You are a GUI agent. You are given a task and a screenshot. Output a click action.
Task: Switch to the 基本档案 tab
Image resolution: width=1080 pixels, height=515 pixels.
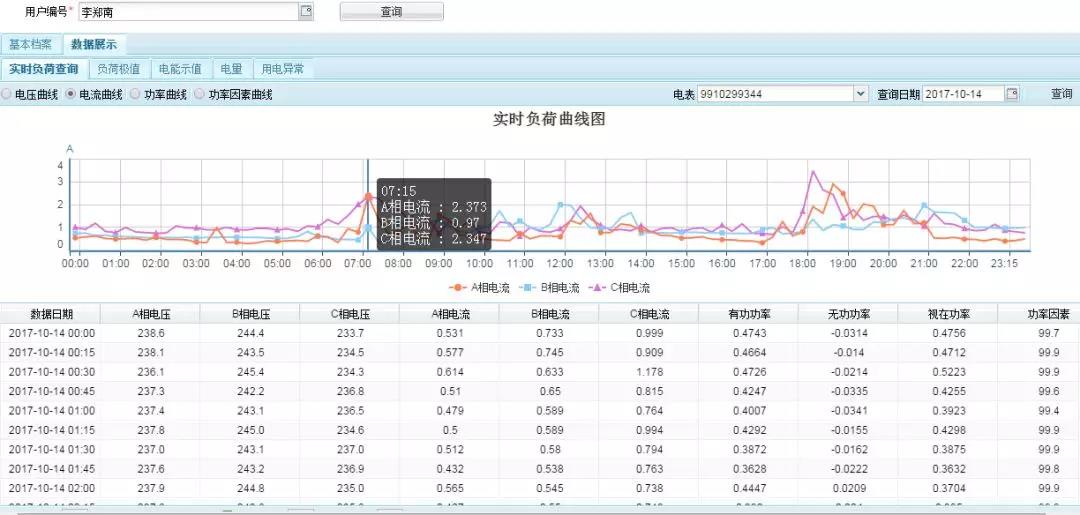30,45
